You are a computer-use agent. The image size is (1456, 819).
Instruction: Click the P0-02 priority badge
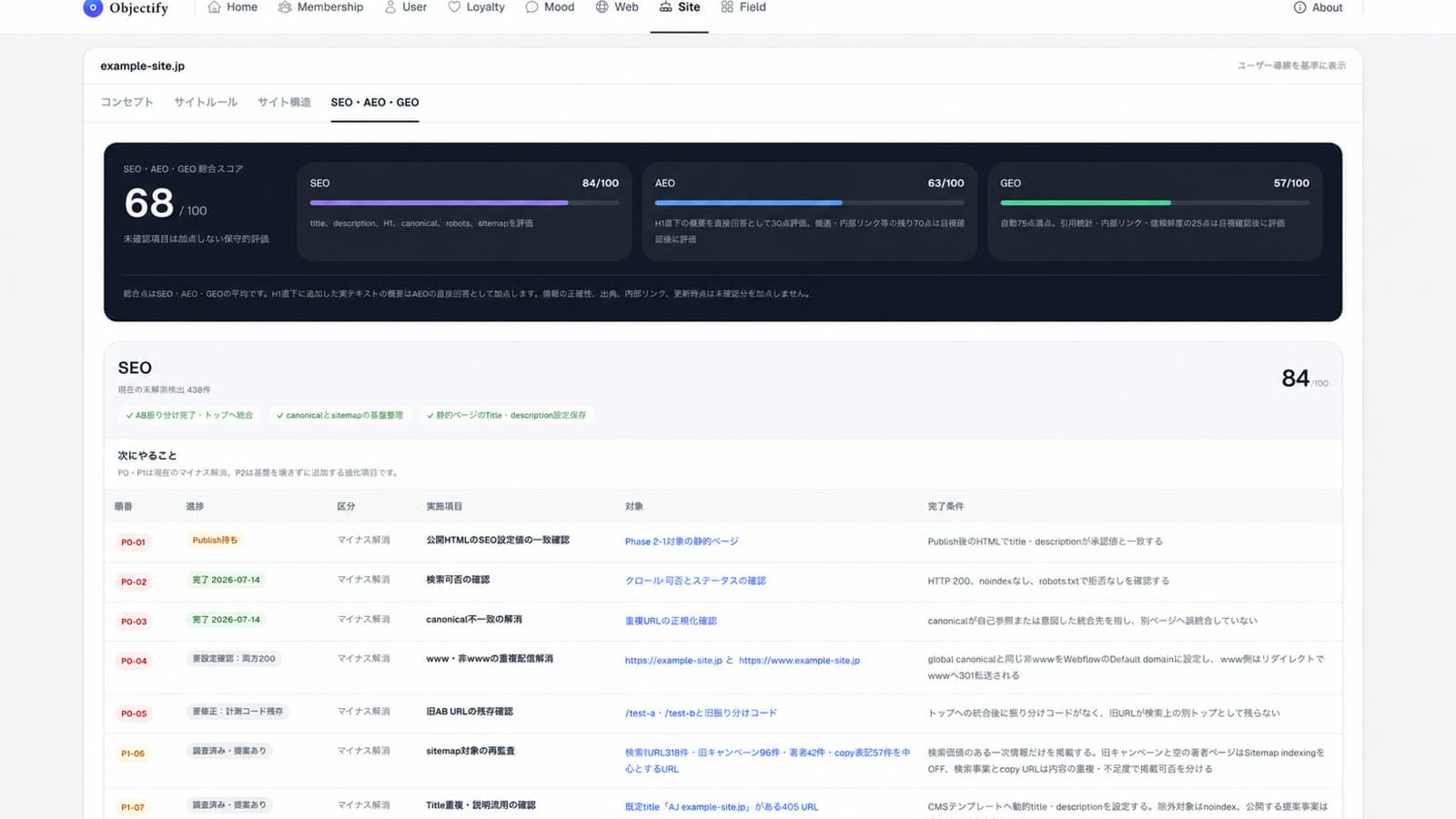[x=133, y=582]
